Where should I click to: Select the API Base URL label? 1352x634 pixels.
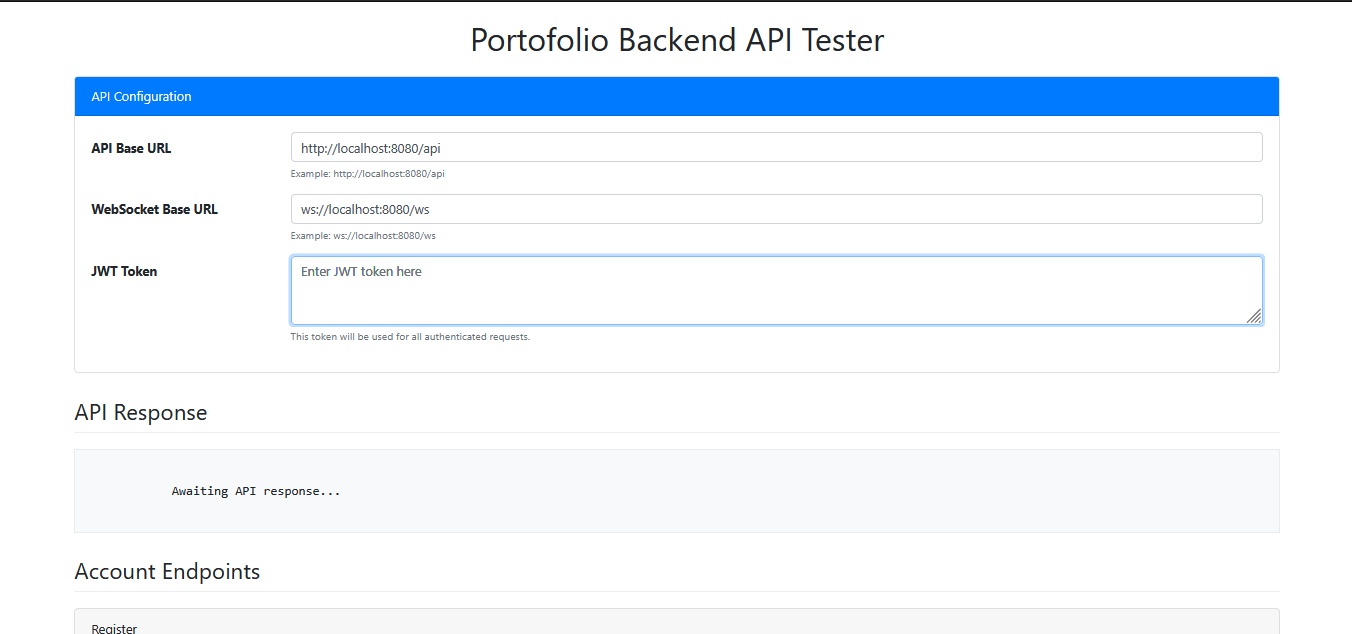pyautogui.click(x=131, y=147)
